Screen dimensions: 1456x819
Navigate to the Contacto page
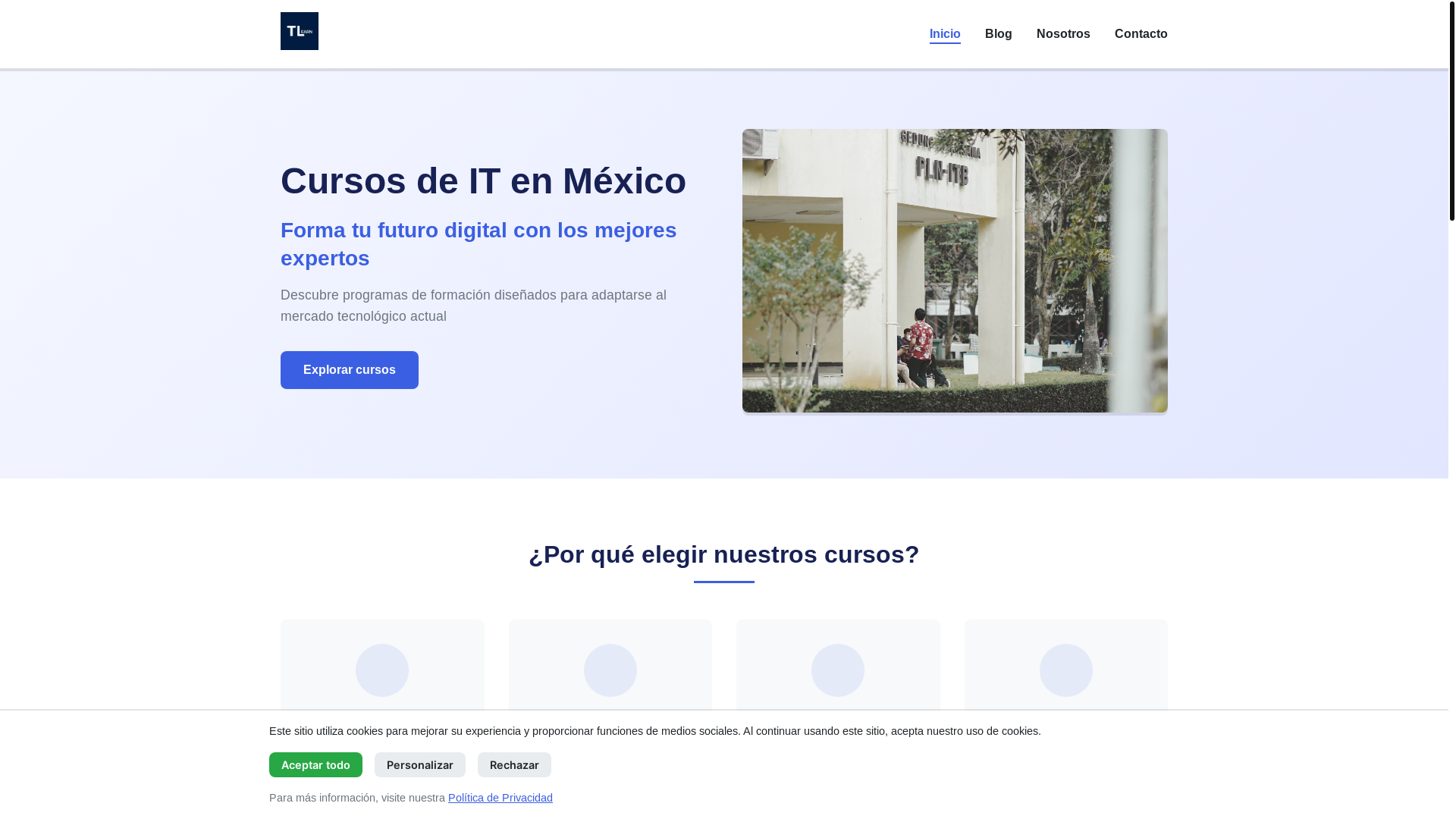click(x=1141, y=34)
